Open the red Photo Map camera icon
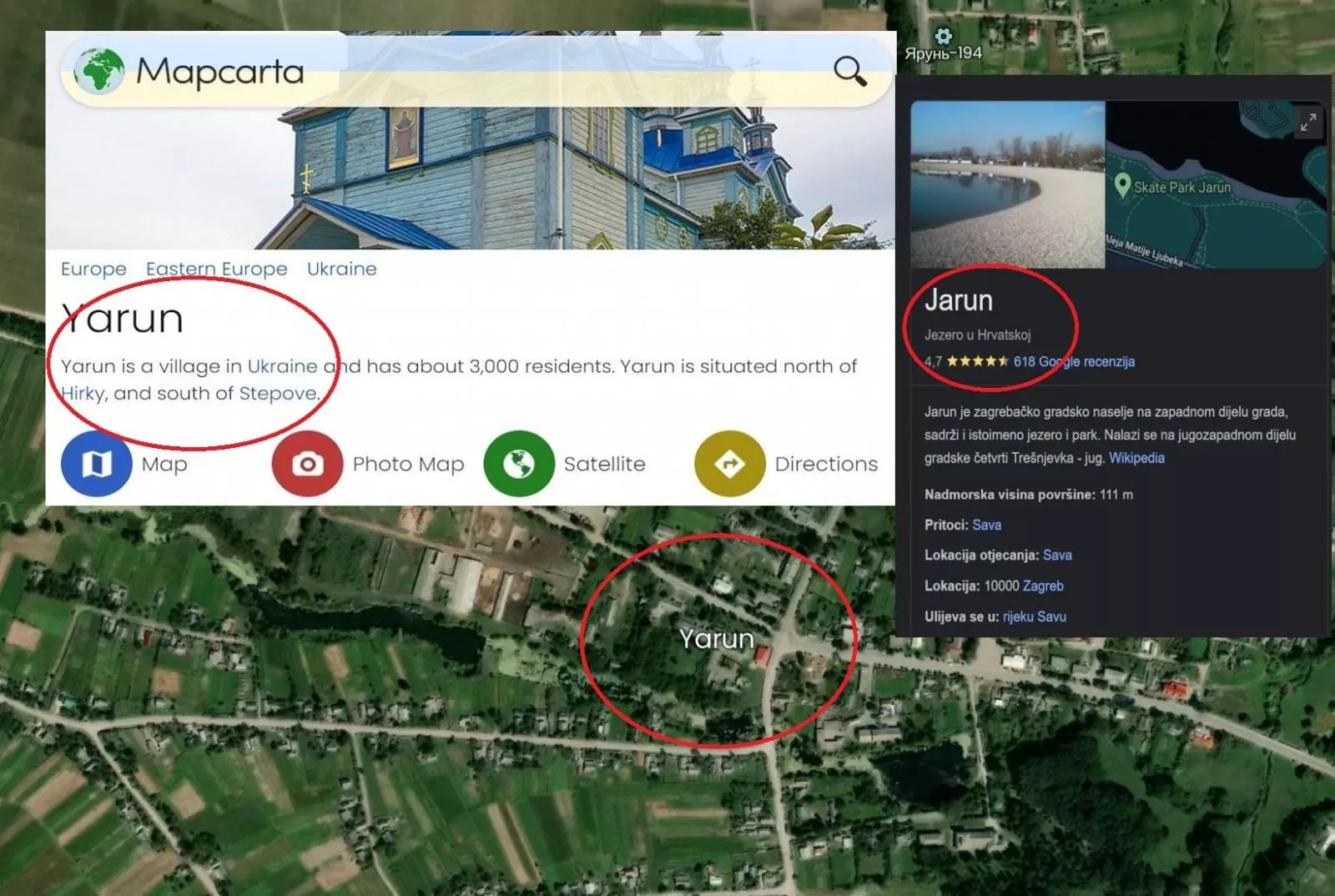The height and width of the screenshot is (896, 1335). 307,464
